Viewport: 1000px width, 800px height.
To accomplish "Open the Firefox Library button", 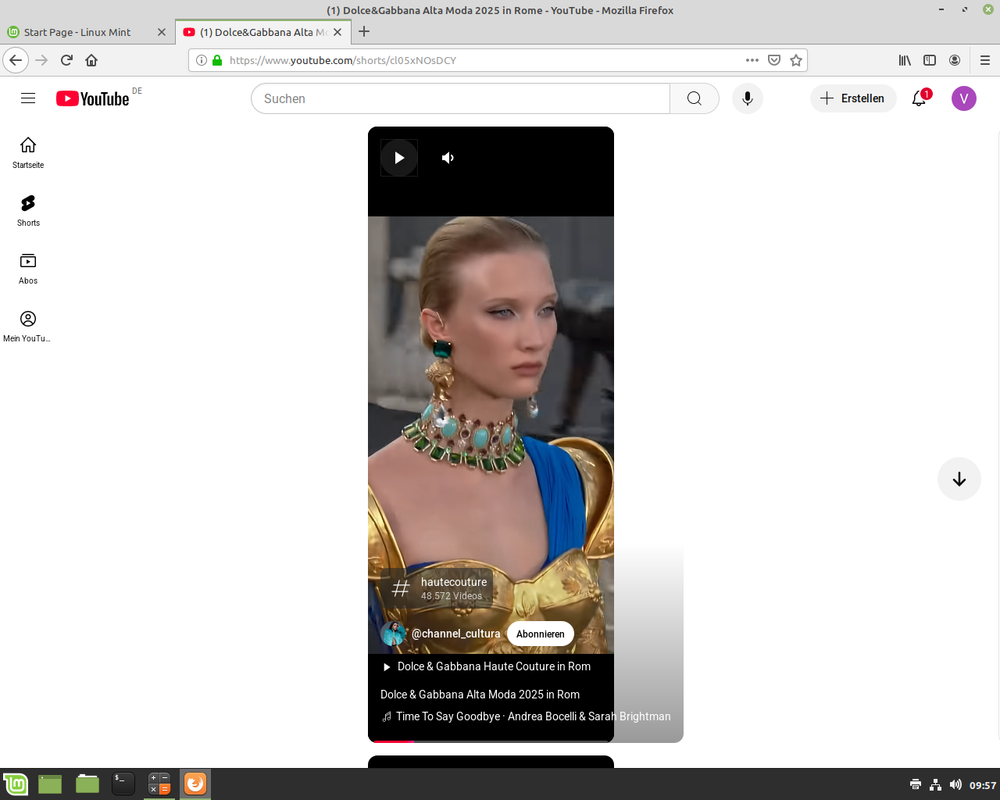I will coord(904,60).
